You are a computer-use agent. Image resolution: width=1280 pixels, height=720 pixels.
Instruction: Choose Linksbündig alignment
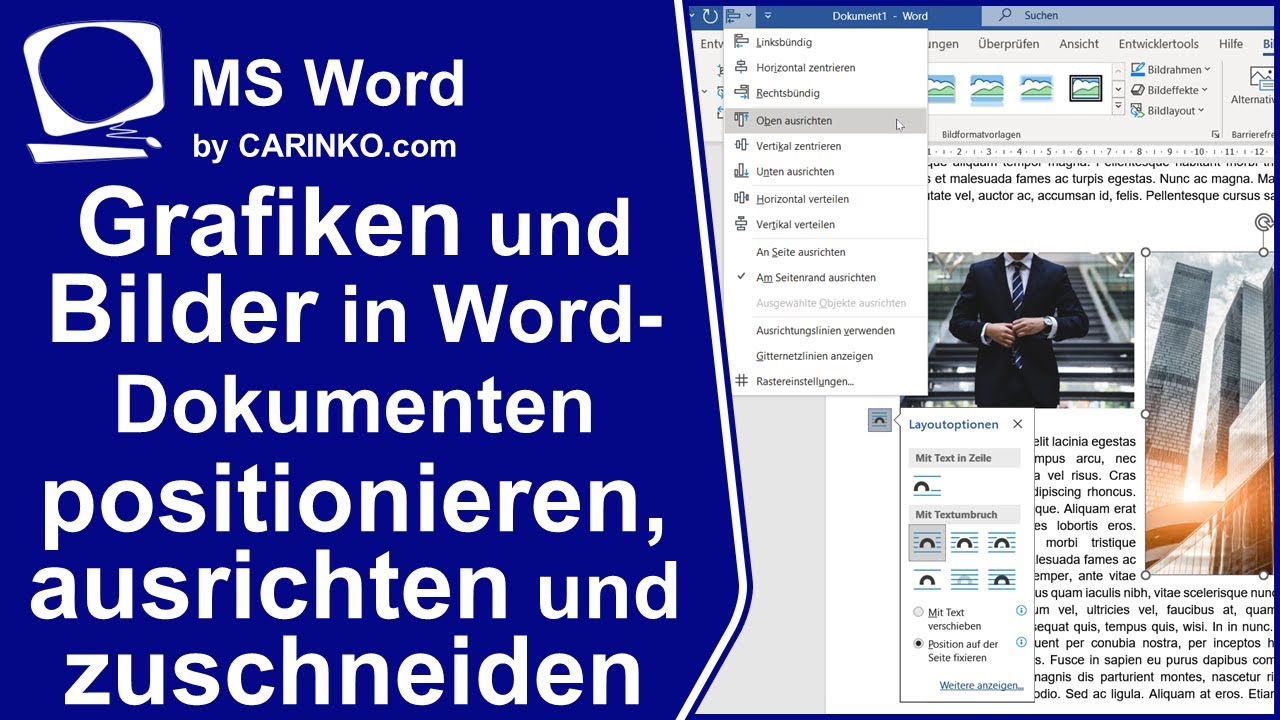(824, 42)
